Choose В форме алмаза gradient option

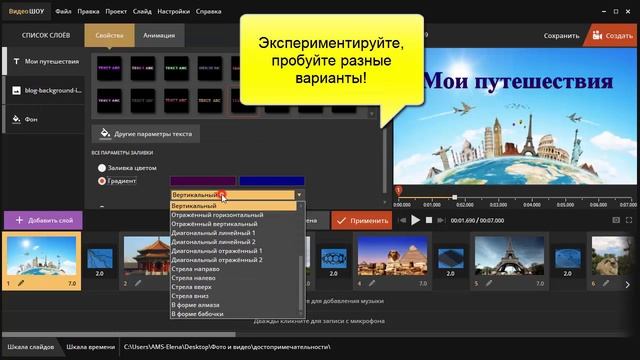coord(233,305)
